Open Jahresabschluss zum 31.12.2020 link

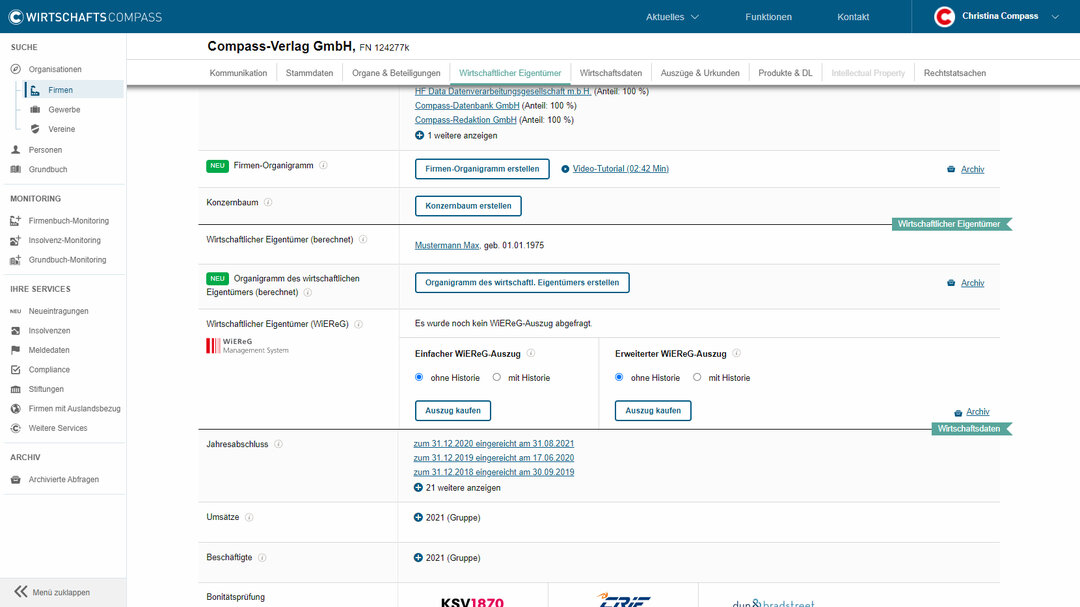tap(494, 444)
